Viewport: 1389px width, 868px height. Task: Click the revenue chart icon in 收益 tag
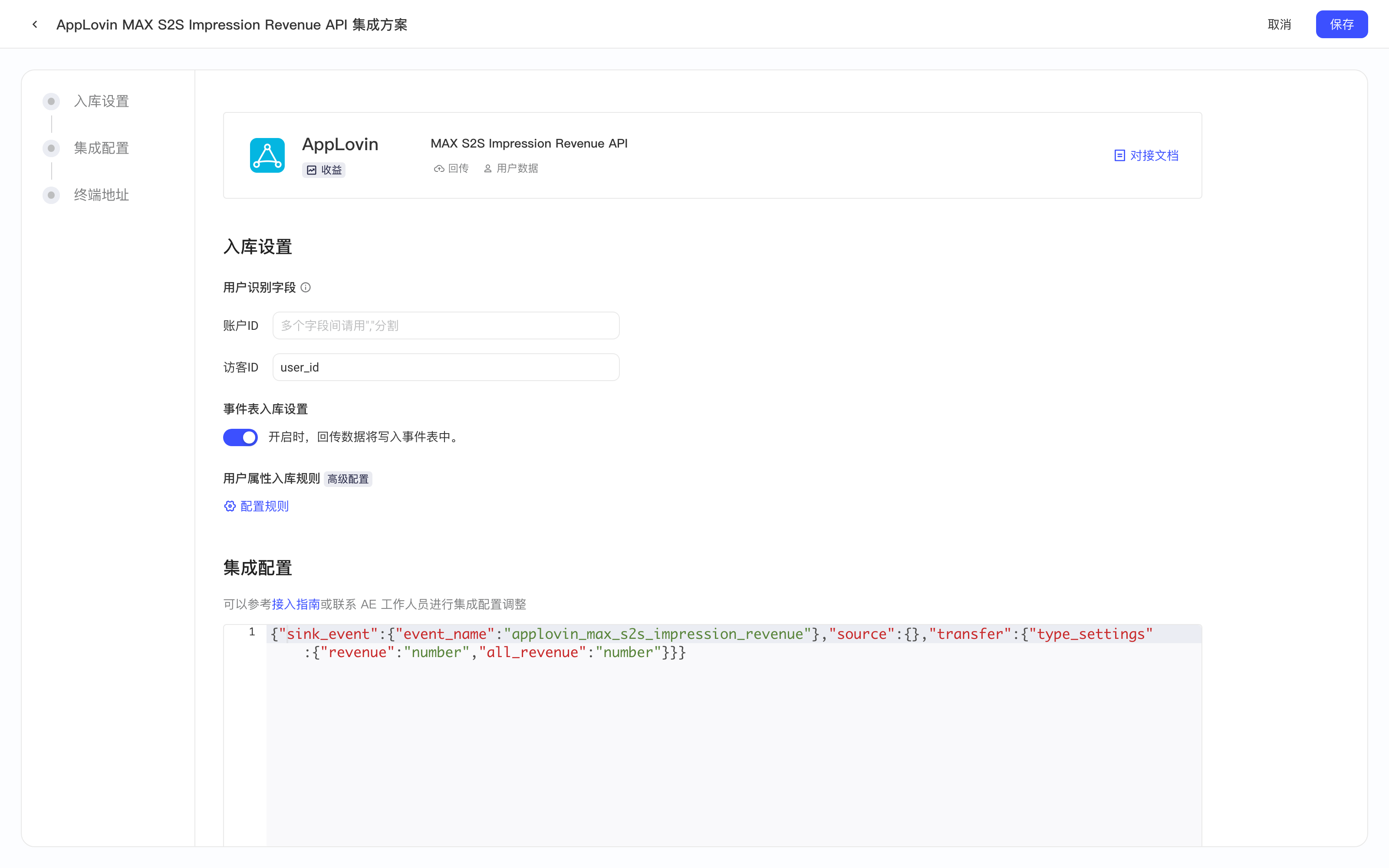(x=312, y=170)
